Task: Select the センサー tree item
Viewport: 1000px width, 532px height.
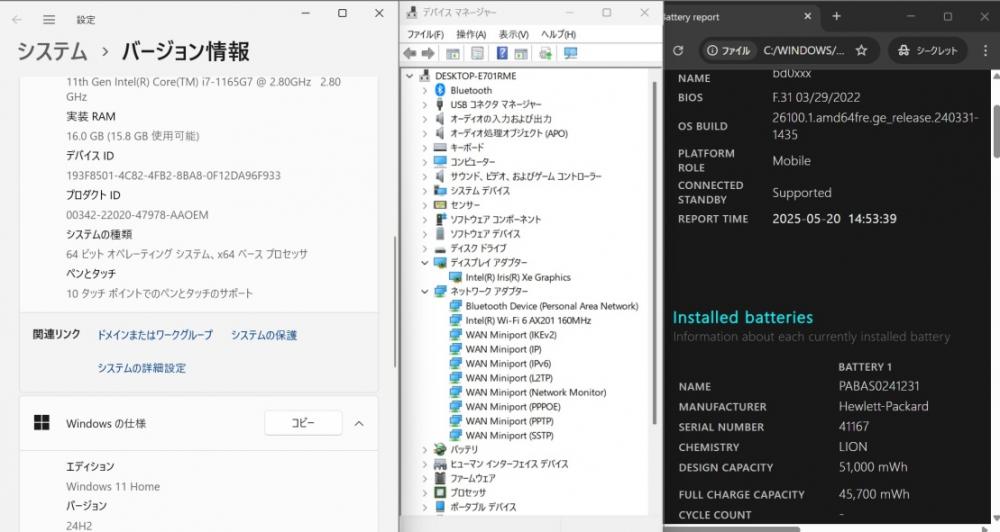Action: 464,205
